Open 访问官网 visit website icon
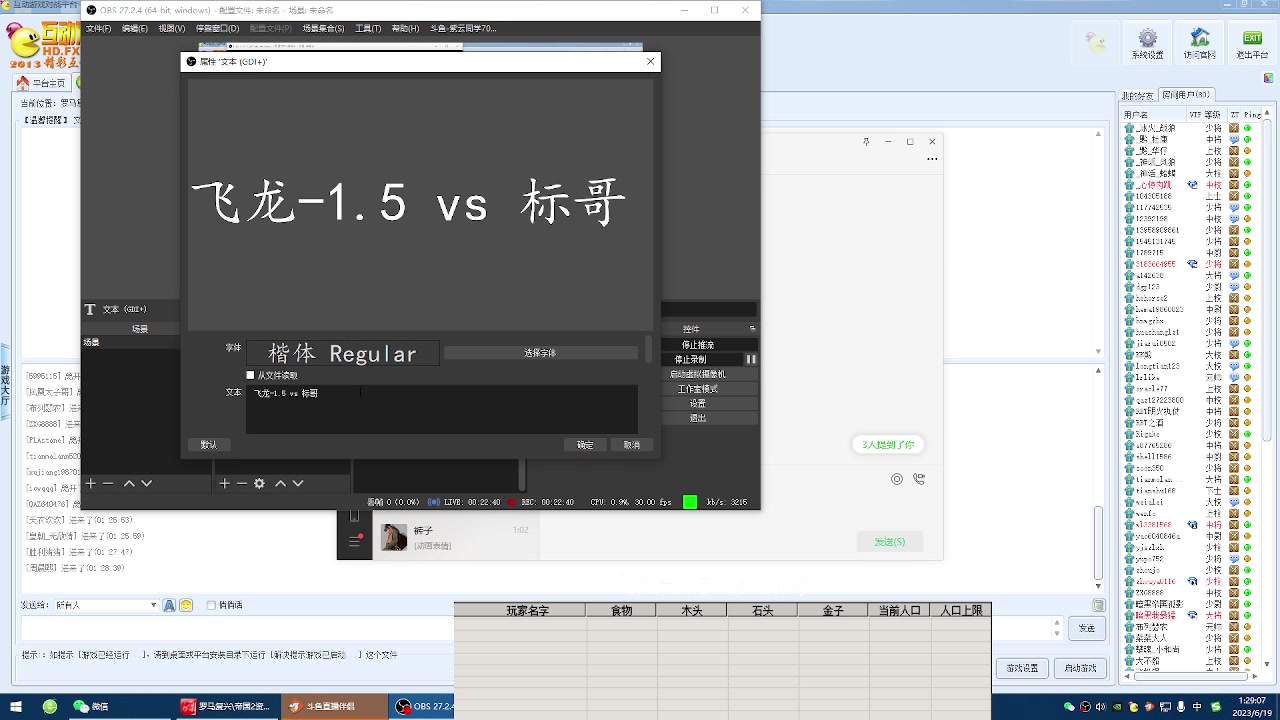The height and width of the screenshot is (720, 1280). coord(1200,44)
